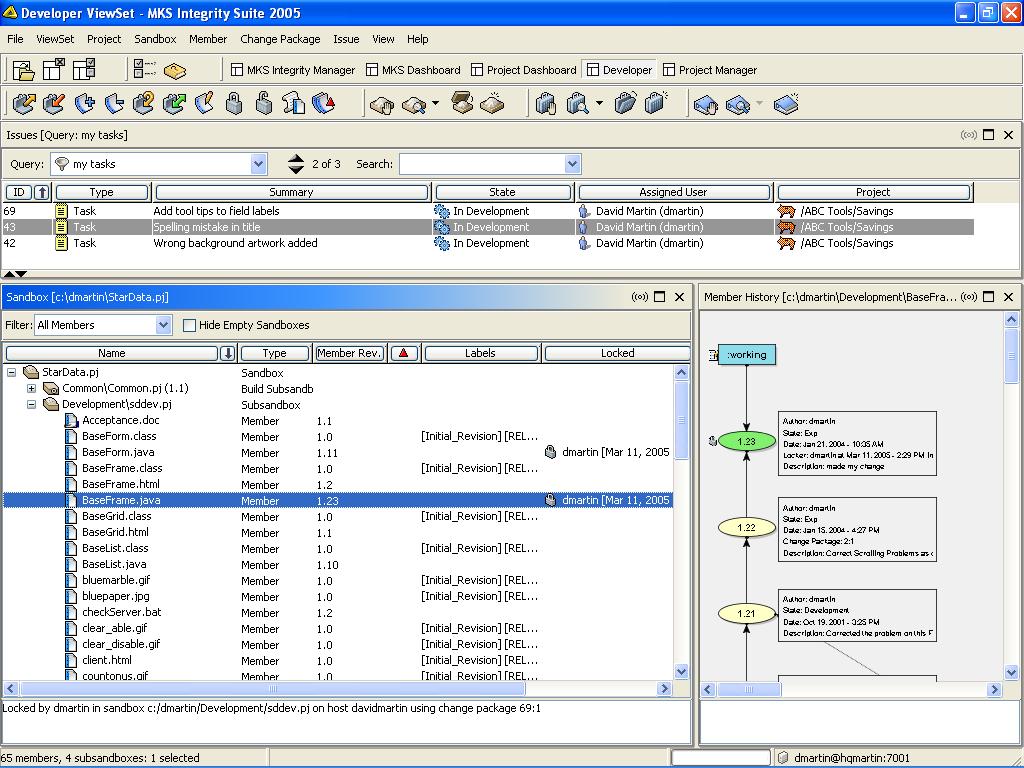Click the ViewSet icon with check marks
The width and height of the screenshot is (1024, 768).
pos(84,69)
